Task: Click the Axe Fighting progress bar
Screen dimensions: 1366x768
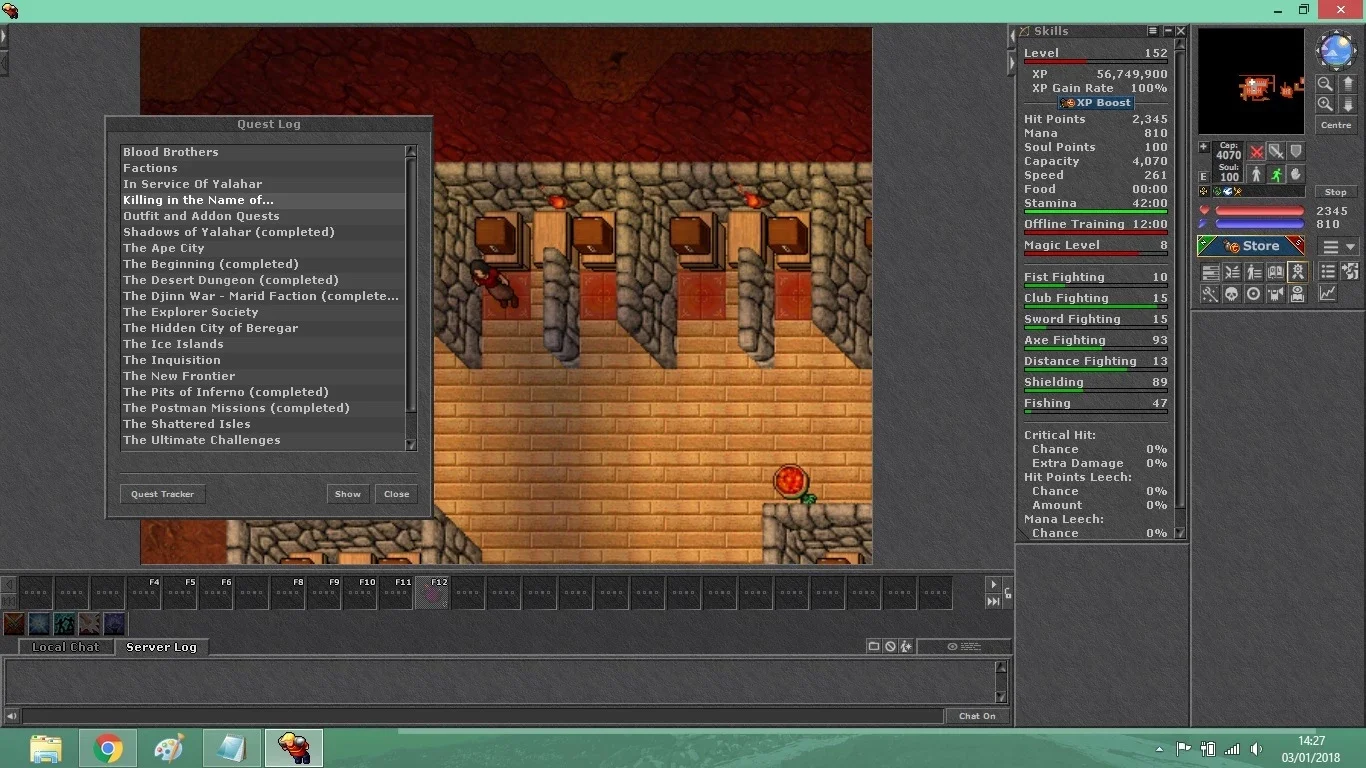Action: point(1096,349)
